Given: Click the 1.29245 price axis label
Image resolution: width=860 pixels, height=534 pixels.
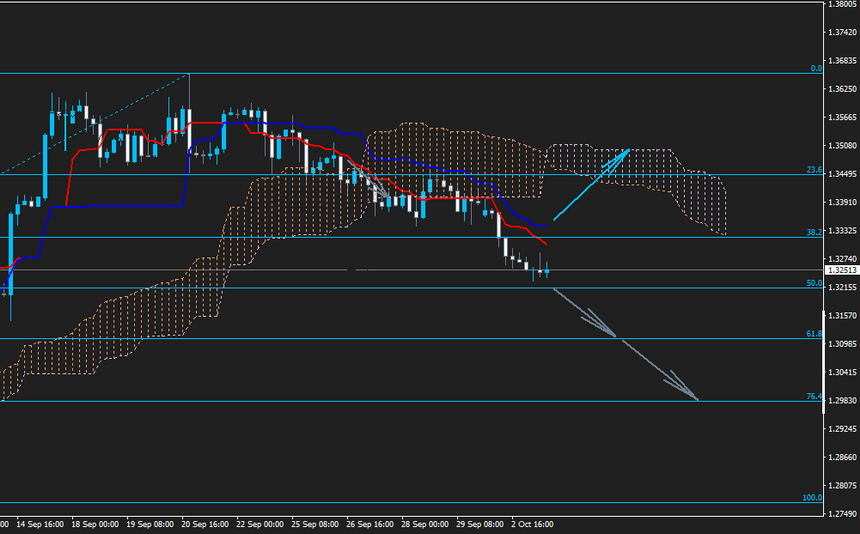Looking at the screenshot, I should pyautogui.click(x=842, y=429).
